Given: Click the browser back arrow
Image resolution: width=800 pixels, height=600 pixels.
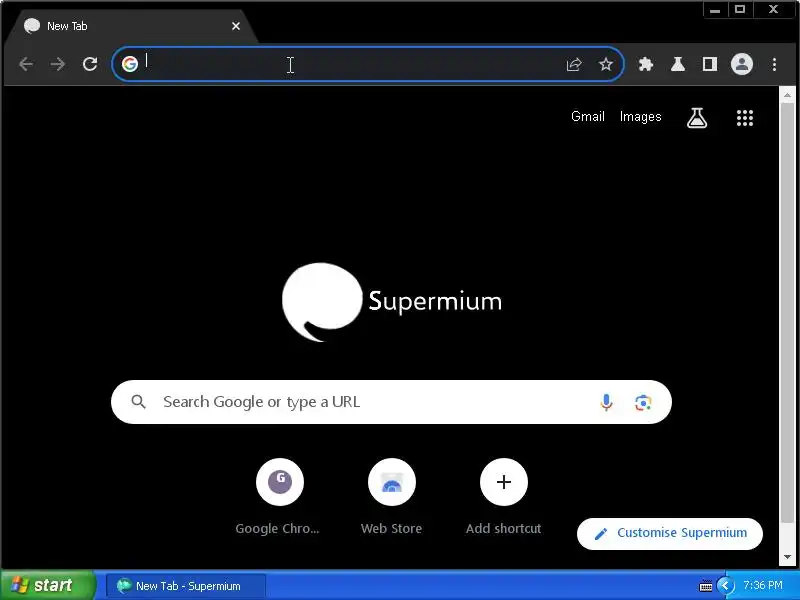Looking at the screenshot, I should (x=26, y=64).
